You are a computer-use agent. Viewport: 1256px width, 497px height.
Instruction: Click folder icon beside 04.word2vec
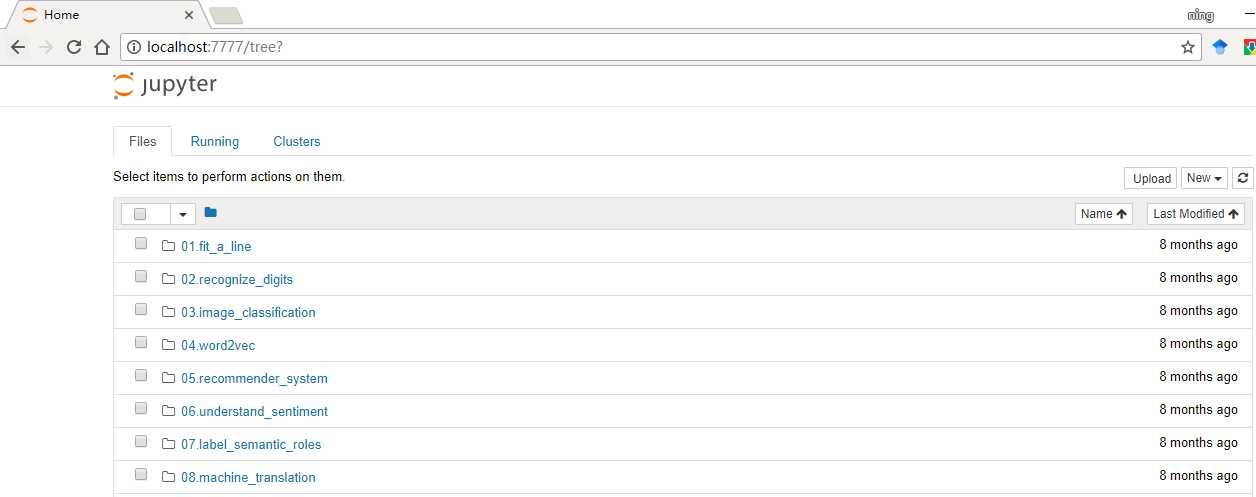[168, 345]
